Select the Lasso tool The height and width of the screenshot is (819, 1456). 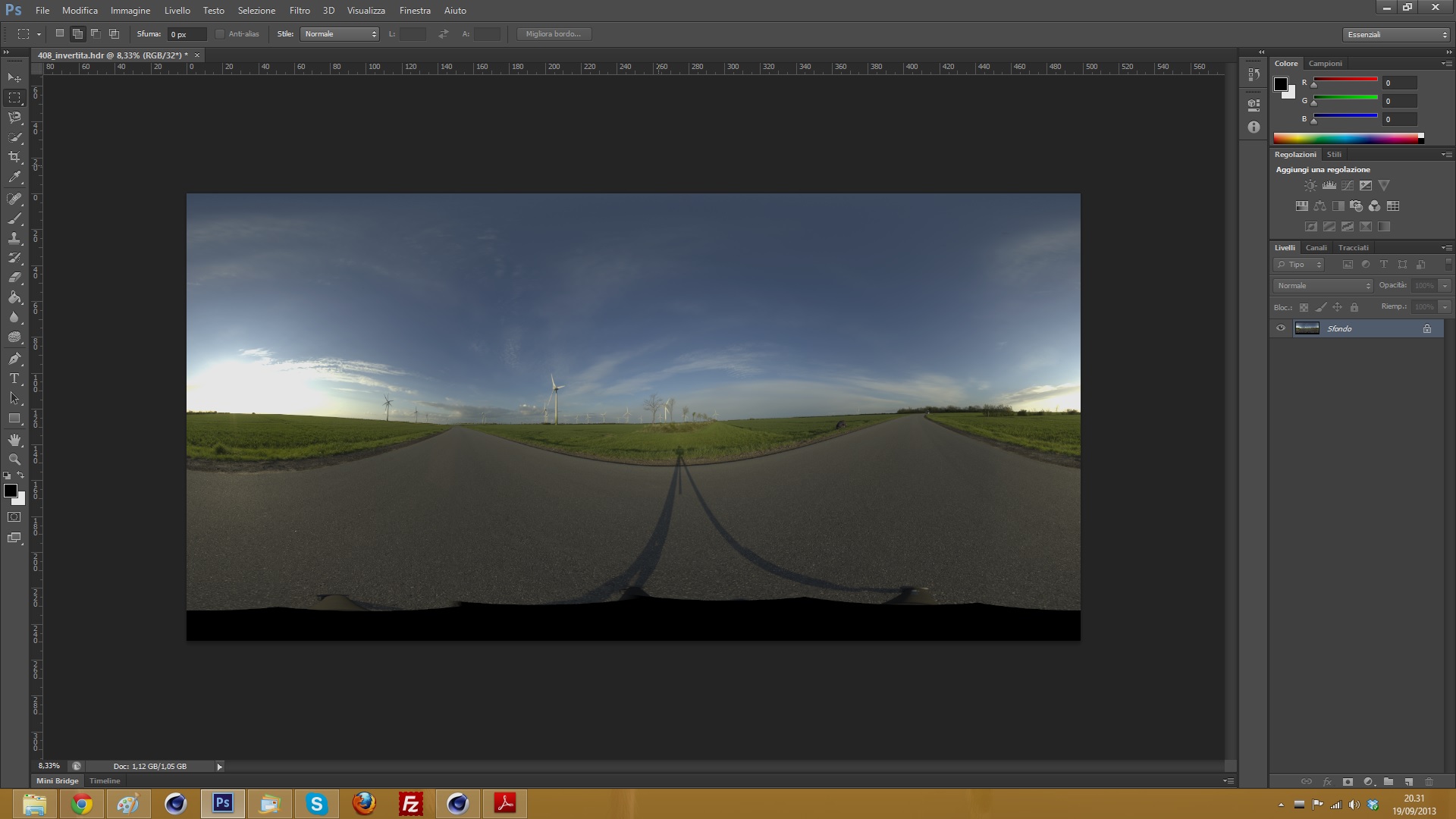(x=14, y=118)
